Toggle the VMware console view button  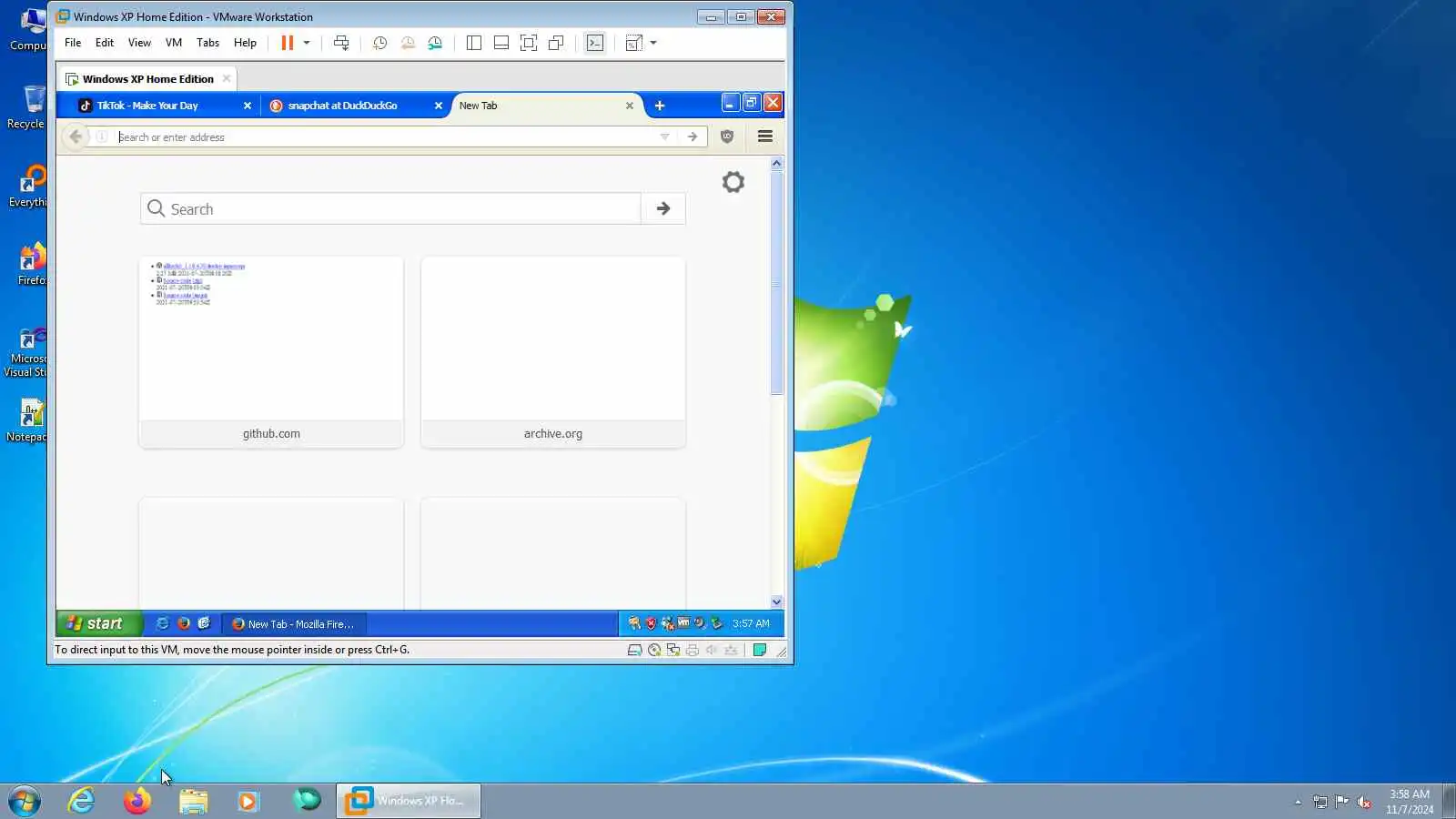tap(595, 43)
